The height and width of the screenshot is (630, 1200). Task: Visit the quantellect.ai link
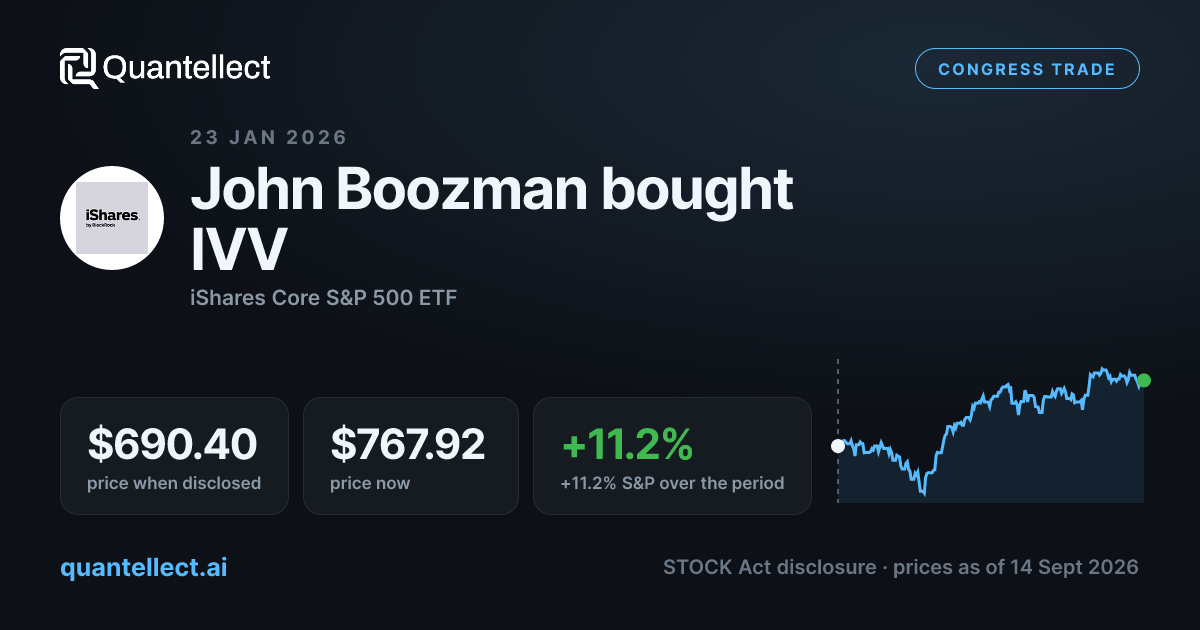point(144,568)
